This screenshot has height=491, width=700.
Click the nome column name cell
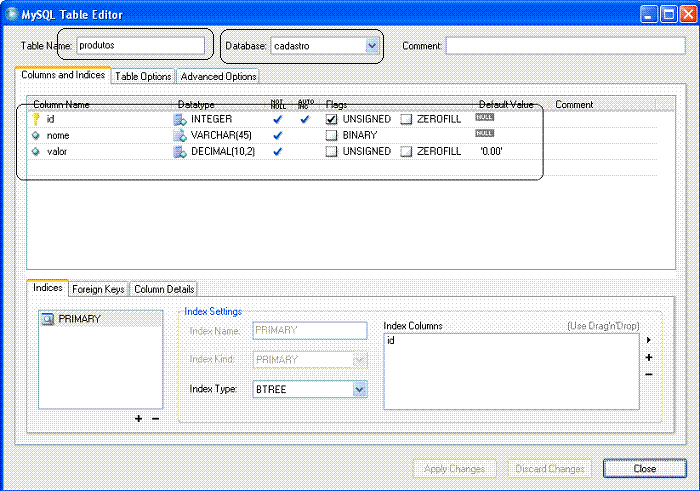click(x=58, y=135)
